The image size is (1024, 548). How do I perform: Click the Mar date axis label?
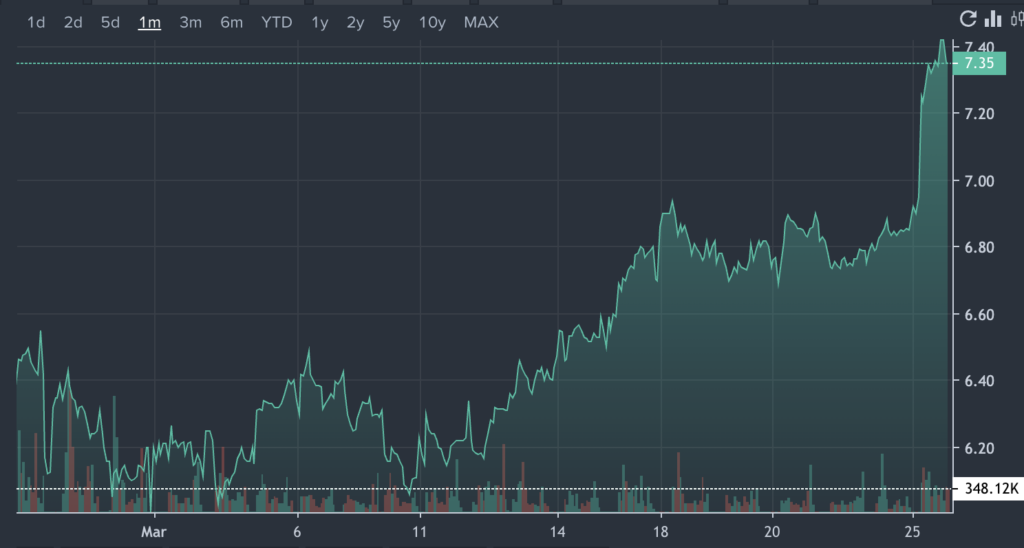pyautogui.click(x=154, y=532)
